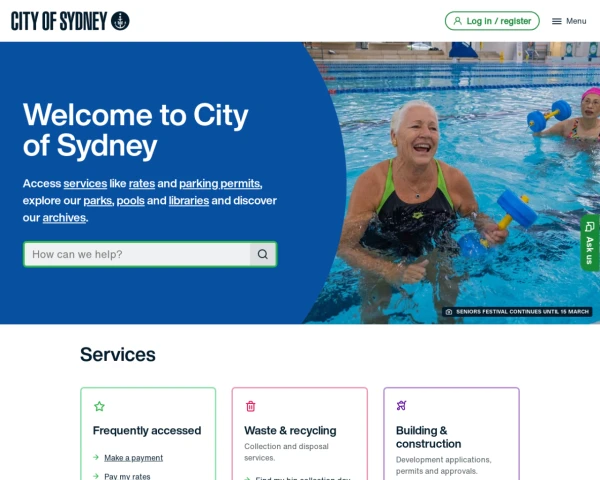Click the star icon on Frequently accessed card
This screenshot has width=600, height=480.
pyautogui.click(x=99, y=406)
